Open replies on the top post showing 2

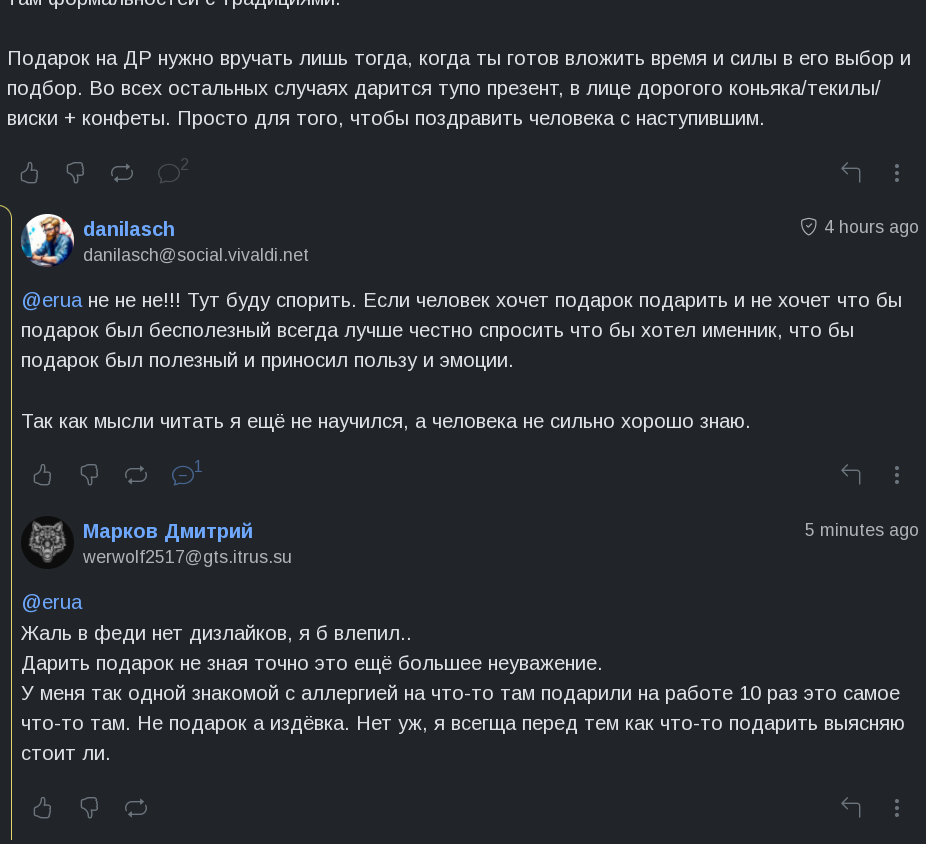(170, 173)
